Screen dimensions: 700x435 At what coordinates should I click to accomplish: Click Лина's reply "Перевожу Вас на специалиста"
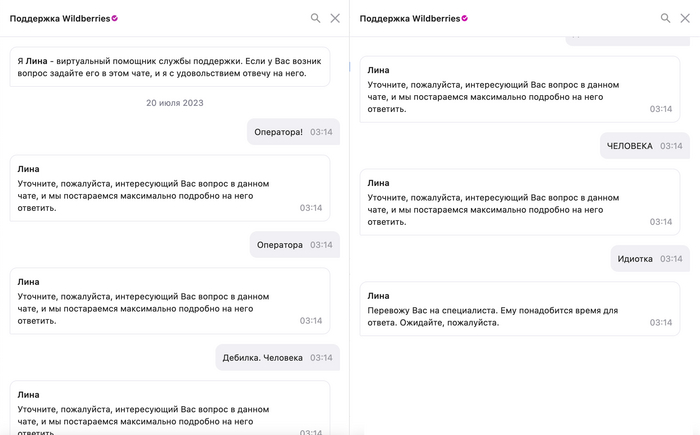click(519, 309)
